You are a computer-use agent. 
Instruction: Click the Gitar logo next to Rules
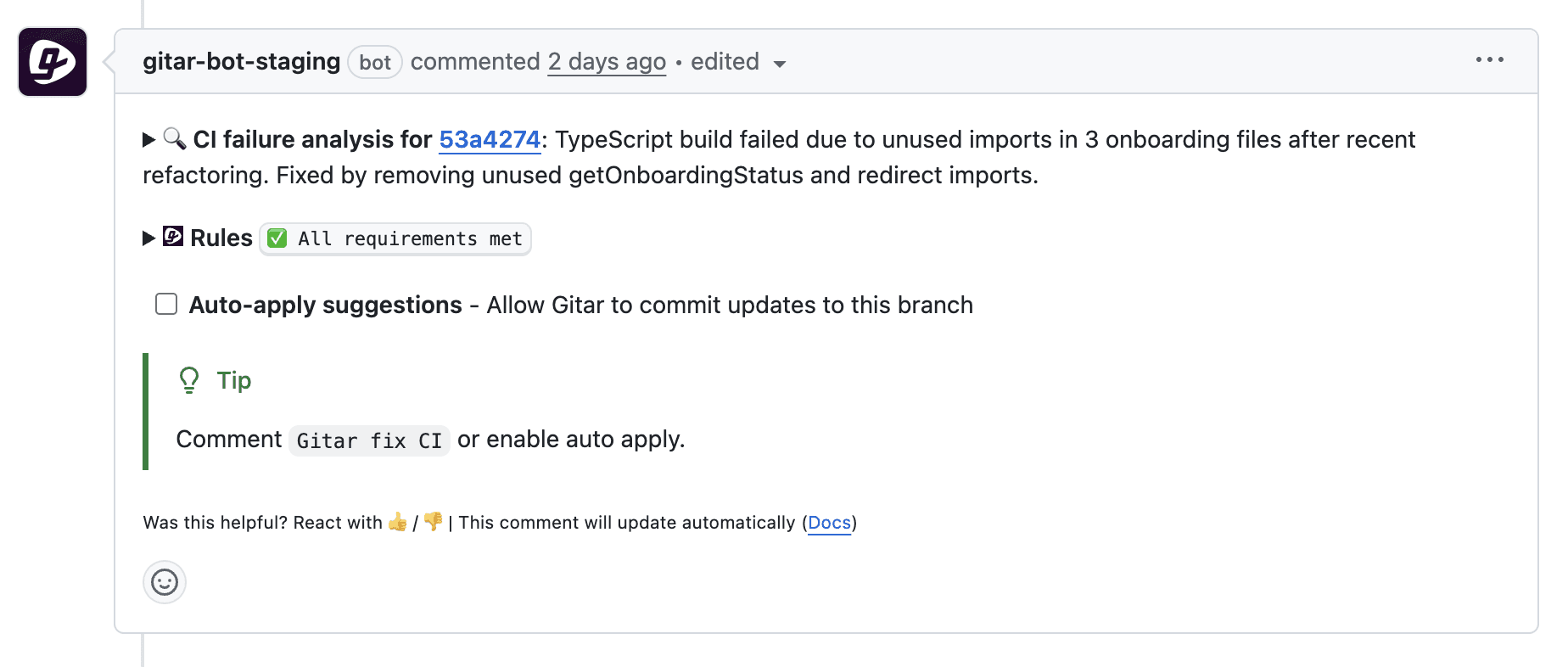coord(173,237)
